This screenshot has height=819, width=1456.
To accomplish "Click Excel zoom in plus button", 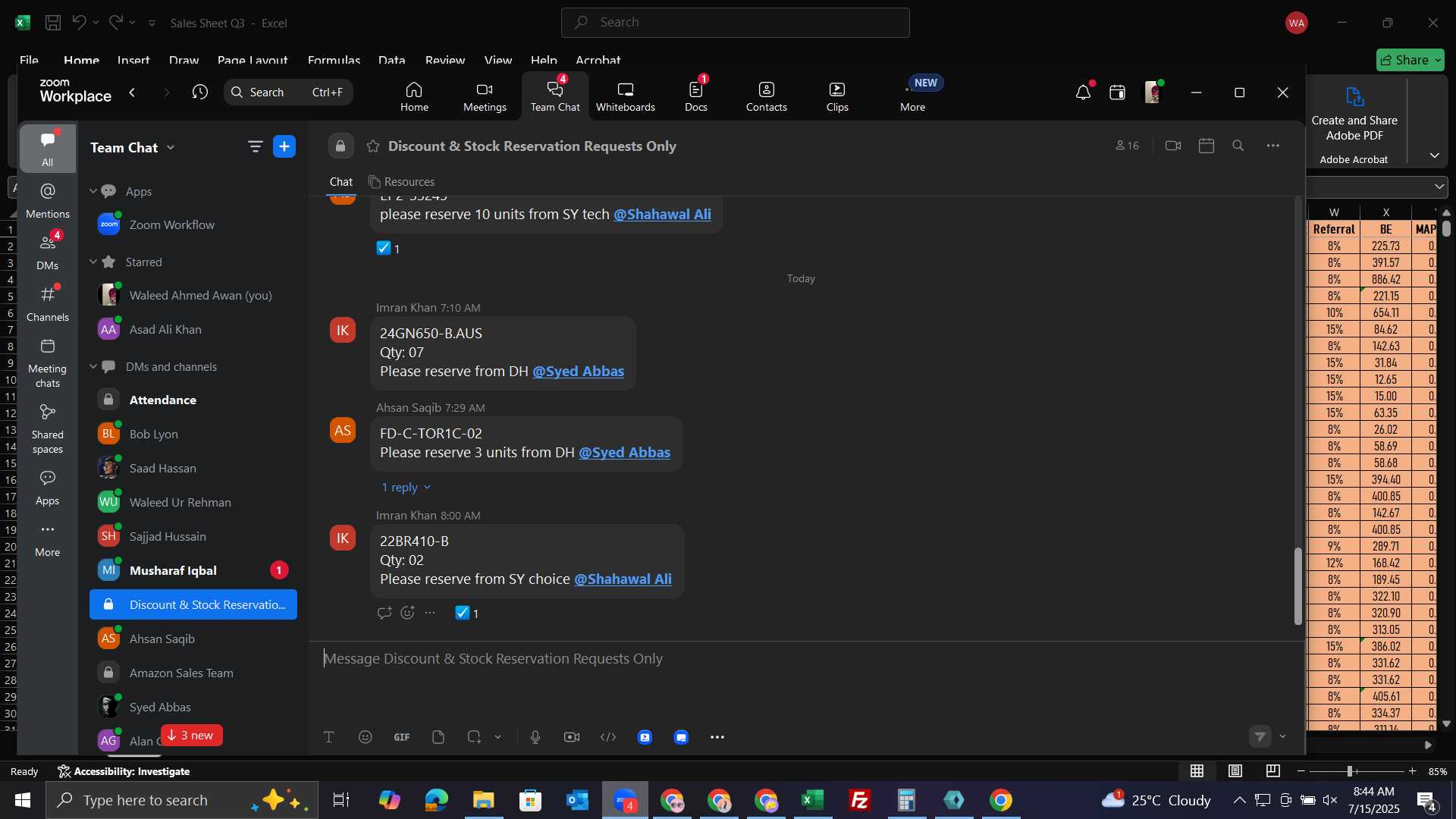I will tap(1413, 771).
